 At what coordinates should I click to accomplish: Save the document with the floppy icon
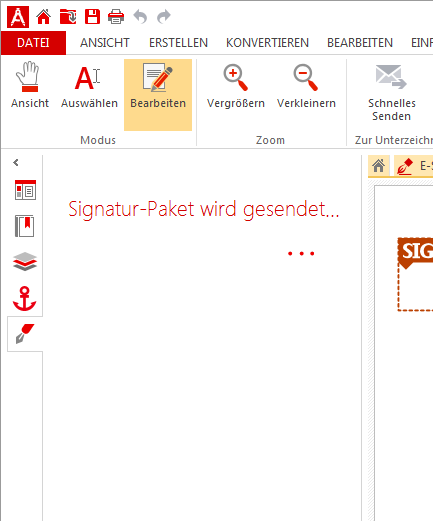(x=92, y=17)
